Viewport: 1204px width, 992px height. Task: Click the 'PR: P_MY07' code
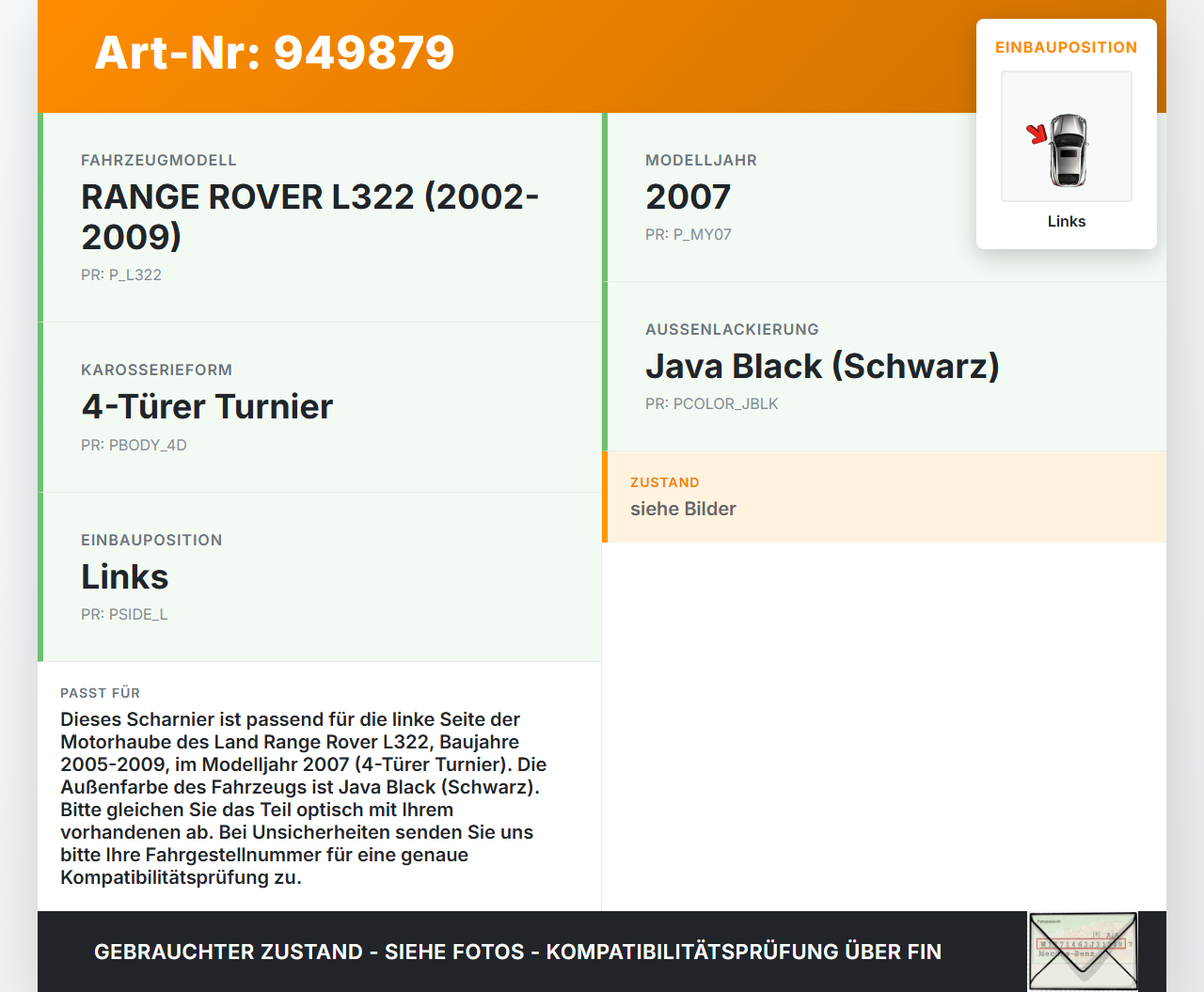click(689, 234)
